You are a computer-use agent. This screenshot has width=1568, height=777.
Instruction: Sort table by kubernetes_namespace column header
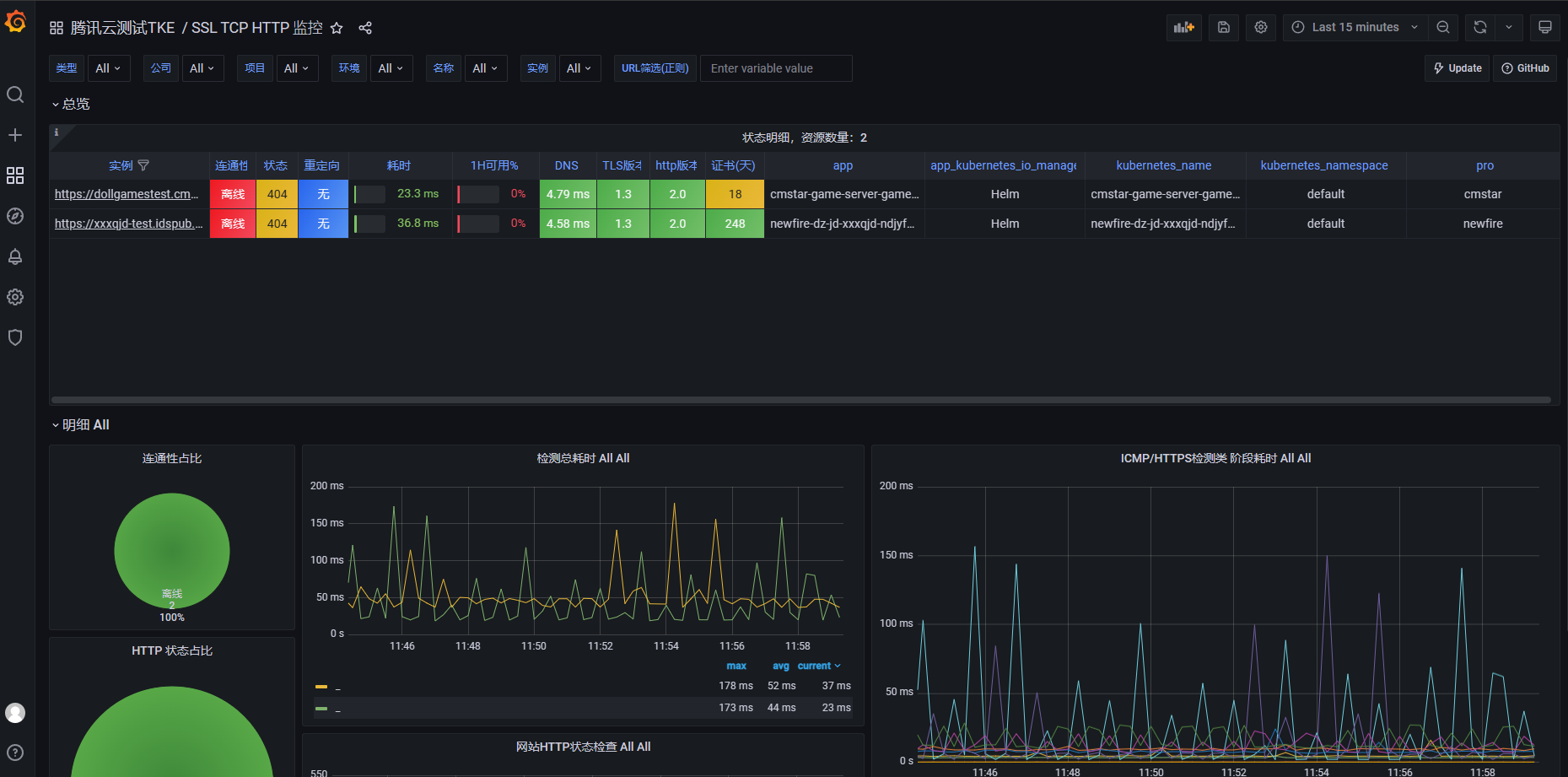click(1324, 165)
